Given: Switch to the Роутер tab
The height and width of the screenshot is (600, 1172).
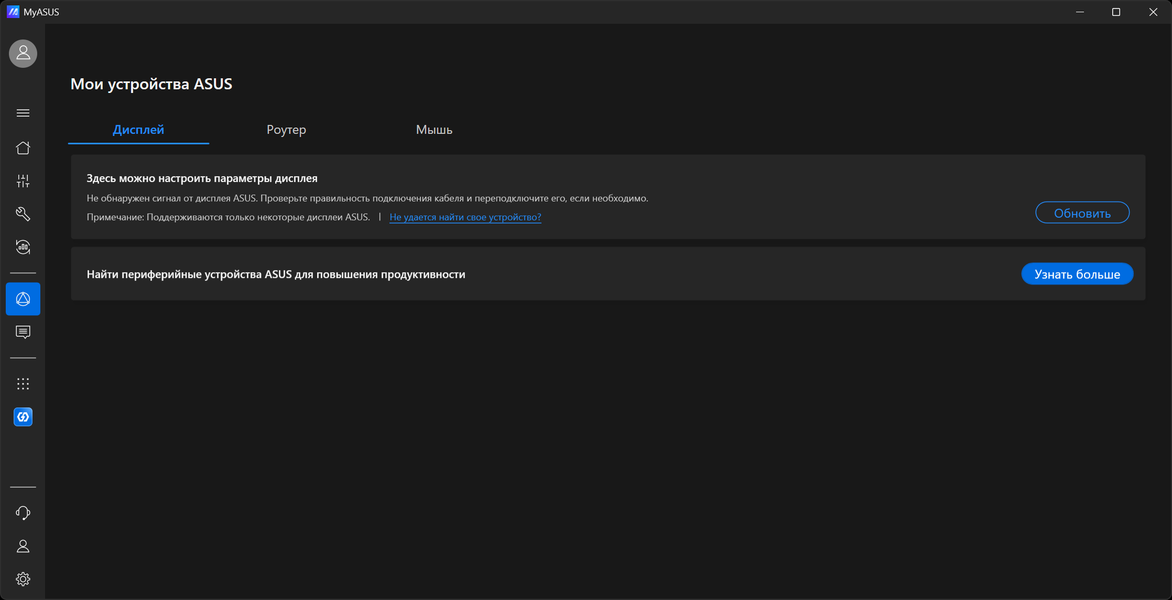Looking at the screenshot, I should pyautogui.click(x=286, y=130).
